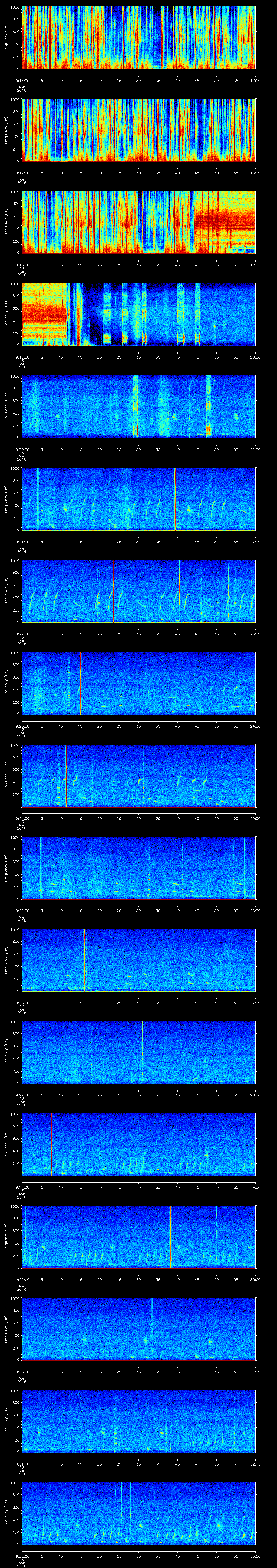Screen dimensions: 277x1568
Task: Click the red vertical spike in the 9:23:00 spectrogram
Action: [80, 683]
